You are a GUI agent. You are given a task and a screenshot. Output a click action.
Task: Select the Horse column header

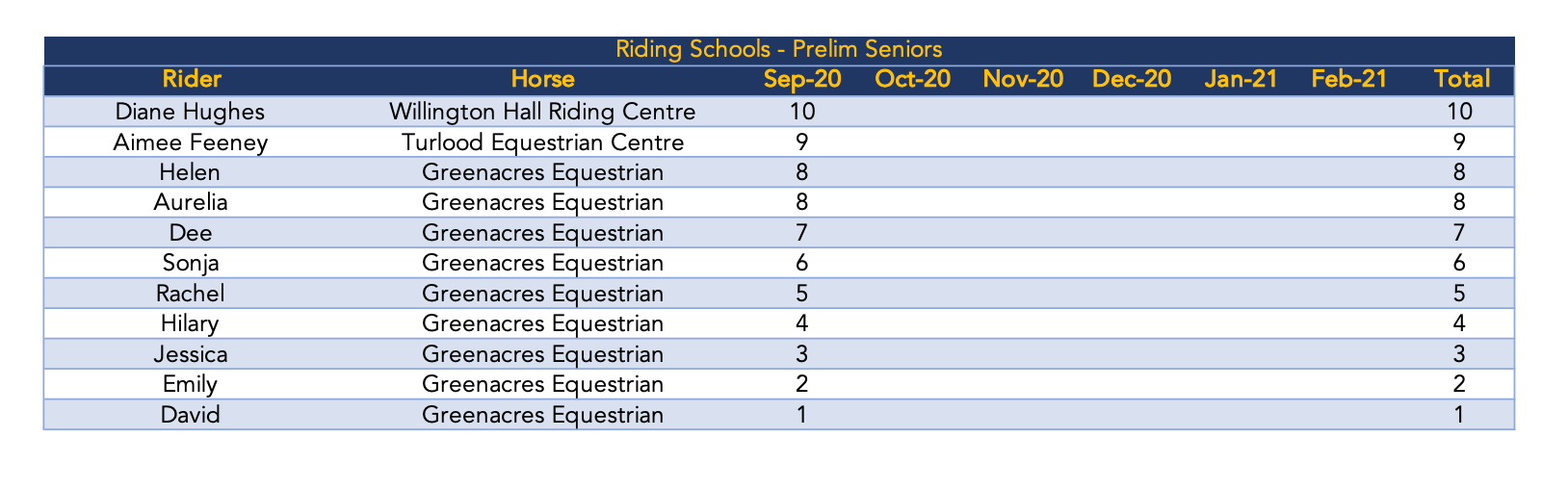(x=542, y=79)
